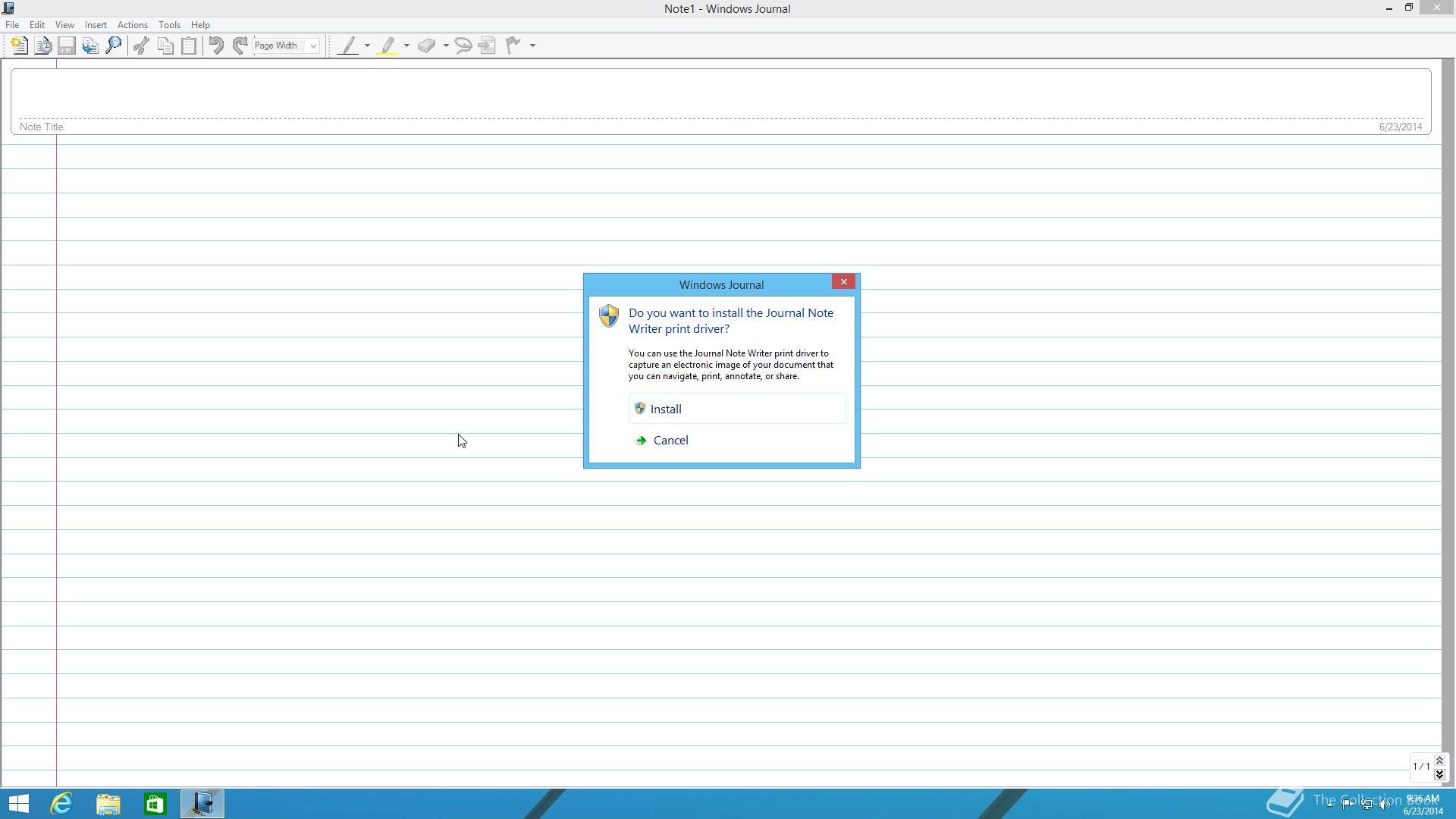Open the Edit menu
This screenshot has width=1456, height=819.
click(36, 25)
